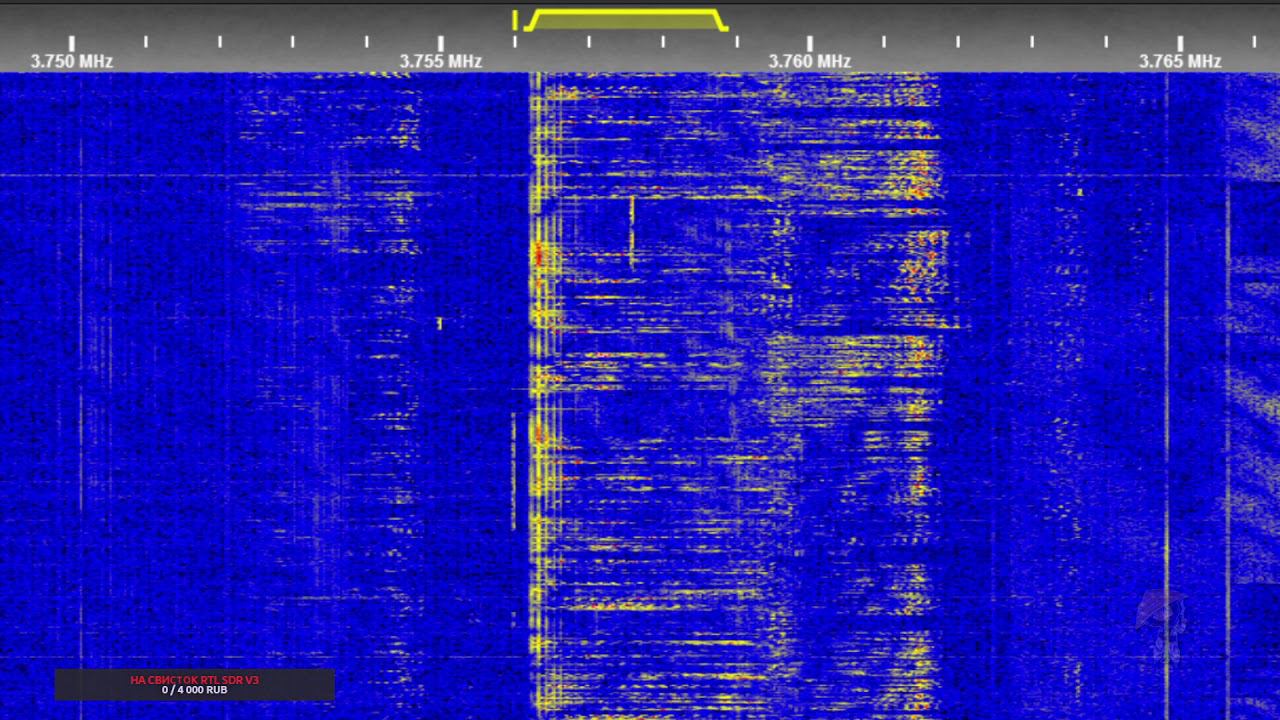Click the '0 / 4 000 RUB' progress text
This screenshot has width=1280, height=720.
pos(195,690)
